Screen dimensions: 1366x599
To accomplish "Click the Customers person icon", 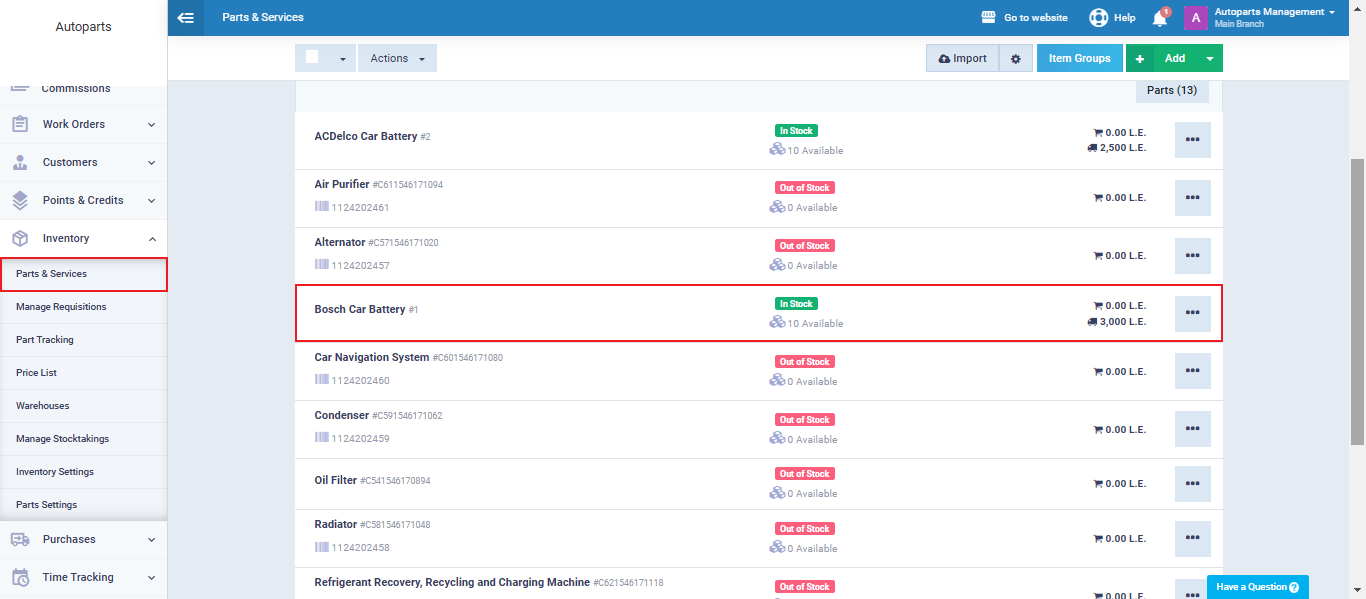I will 20,162.
